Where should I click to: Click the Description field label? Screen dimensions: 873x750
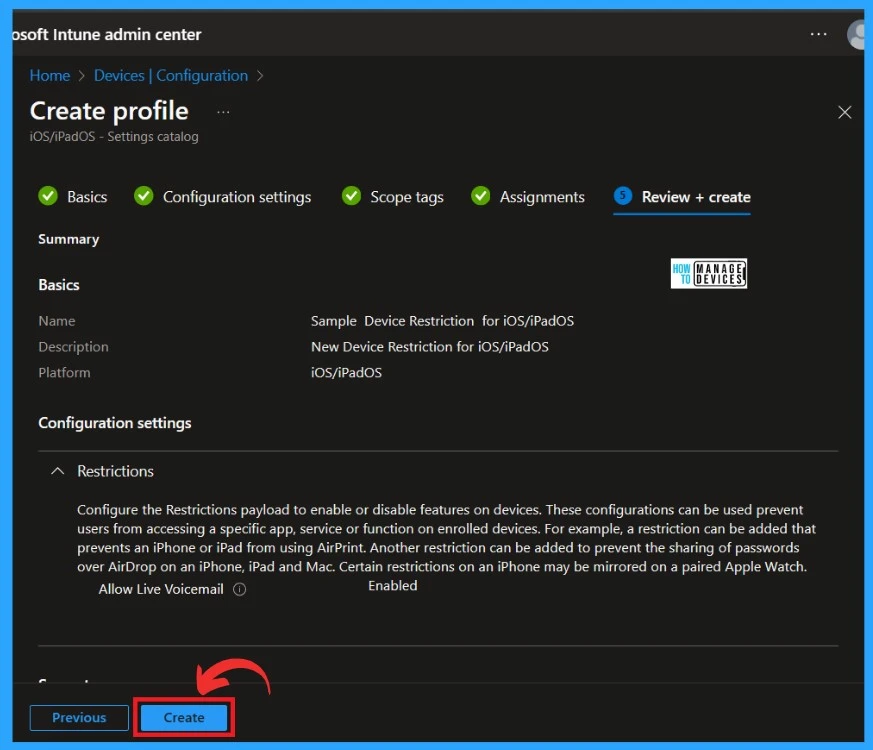tap(73, 347)
